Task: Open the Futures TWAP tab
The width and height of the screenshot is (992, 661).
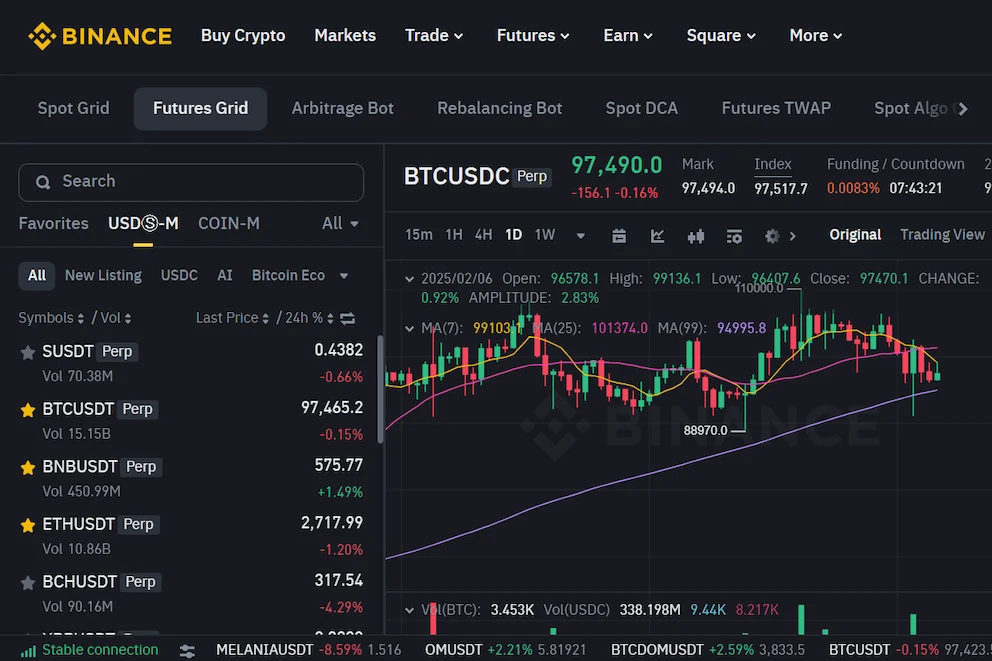Action: point(776,108)
